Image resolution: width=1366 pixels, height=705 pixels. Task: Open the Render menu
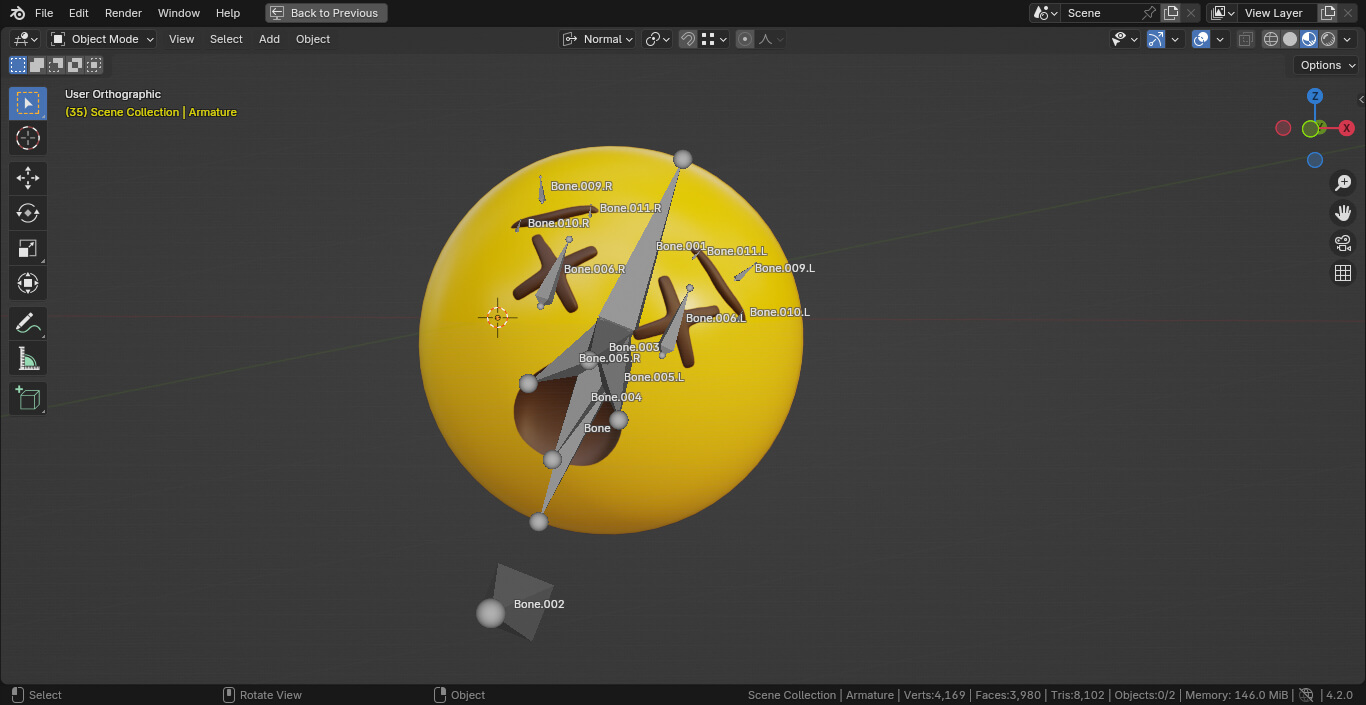(x=123, y=13)
